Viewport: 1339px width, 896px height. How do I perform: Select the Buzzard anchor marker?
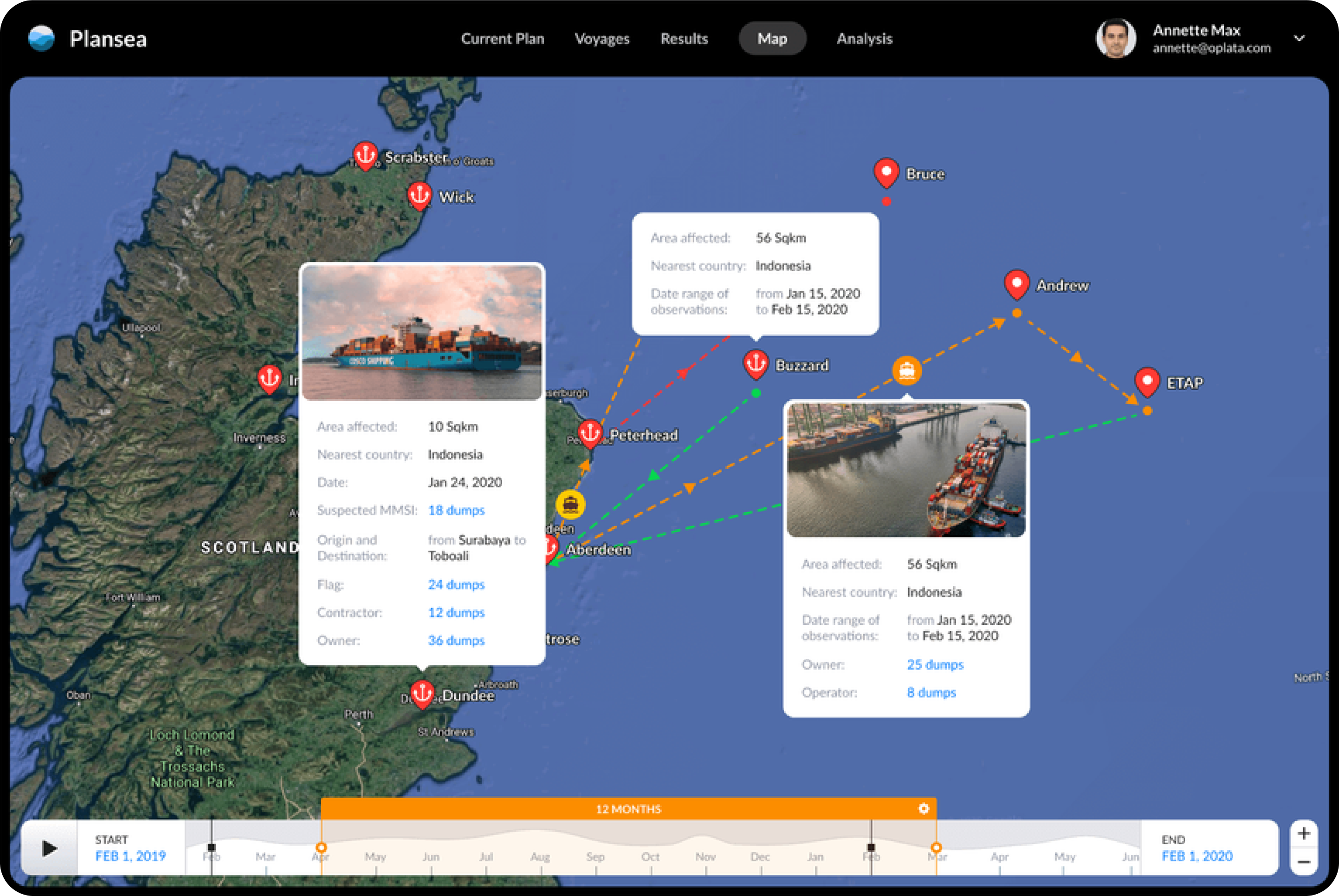tap(756, 363)
